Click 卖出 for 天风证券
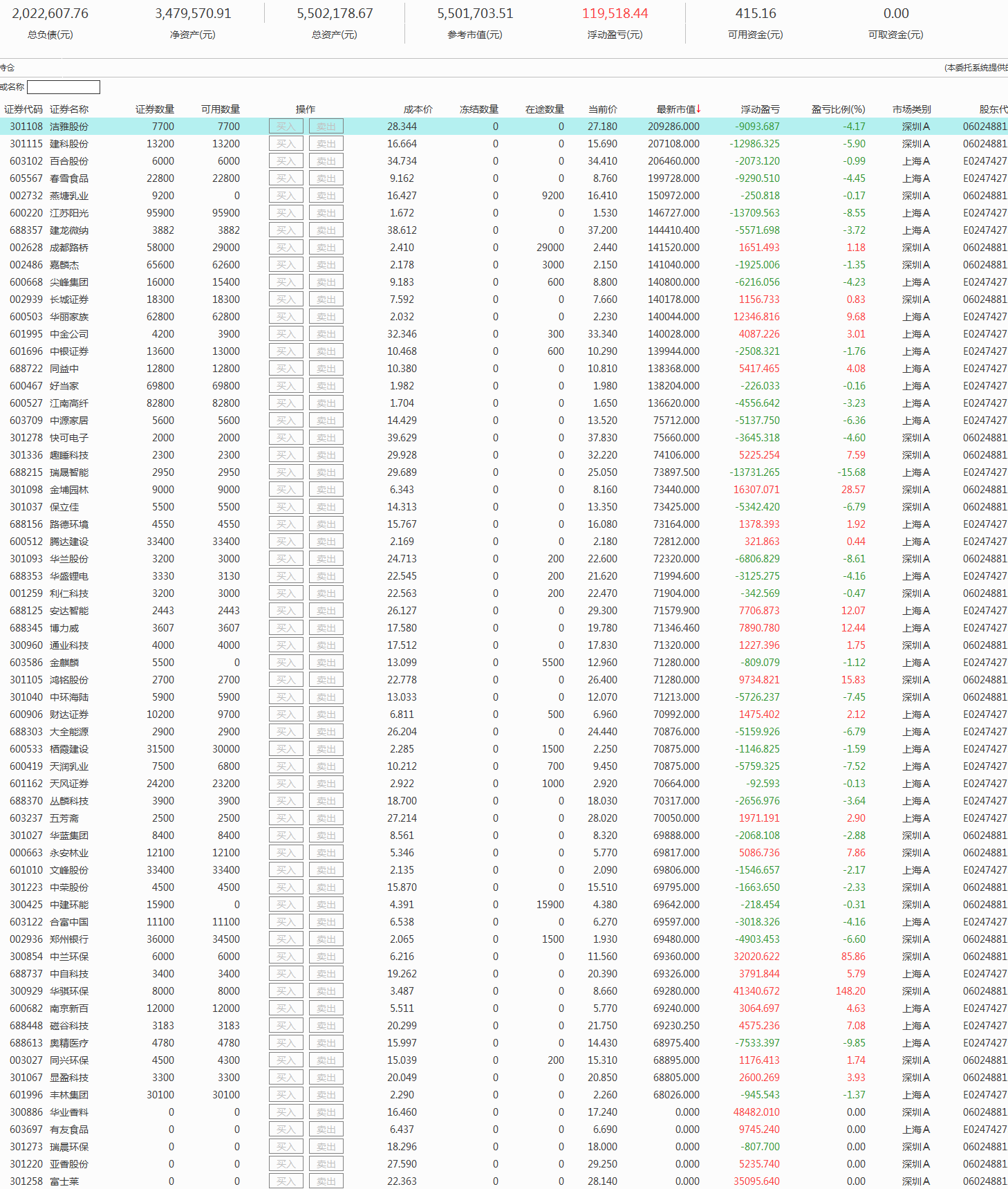The height and width of the screenshot is (1189, 1008). coord(326,784)
